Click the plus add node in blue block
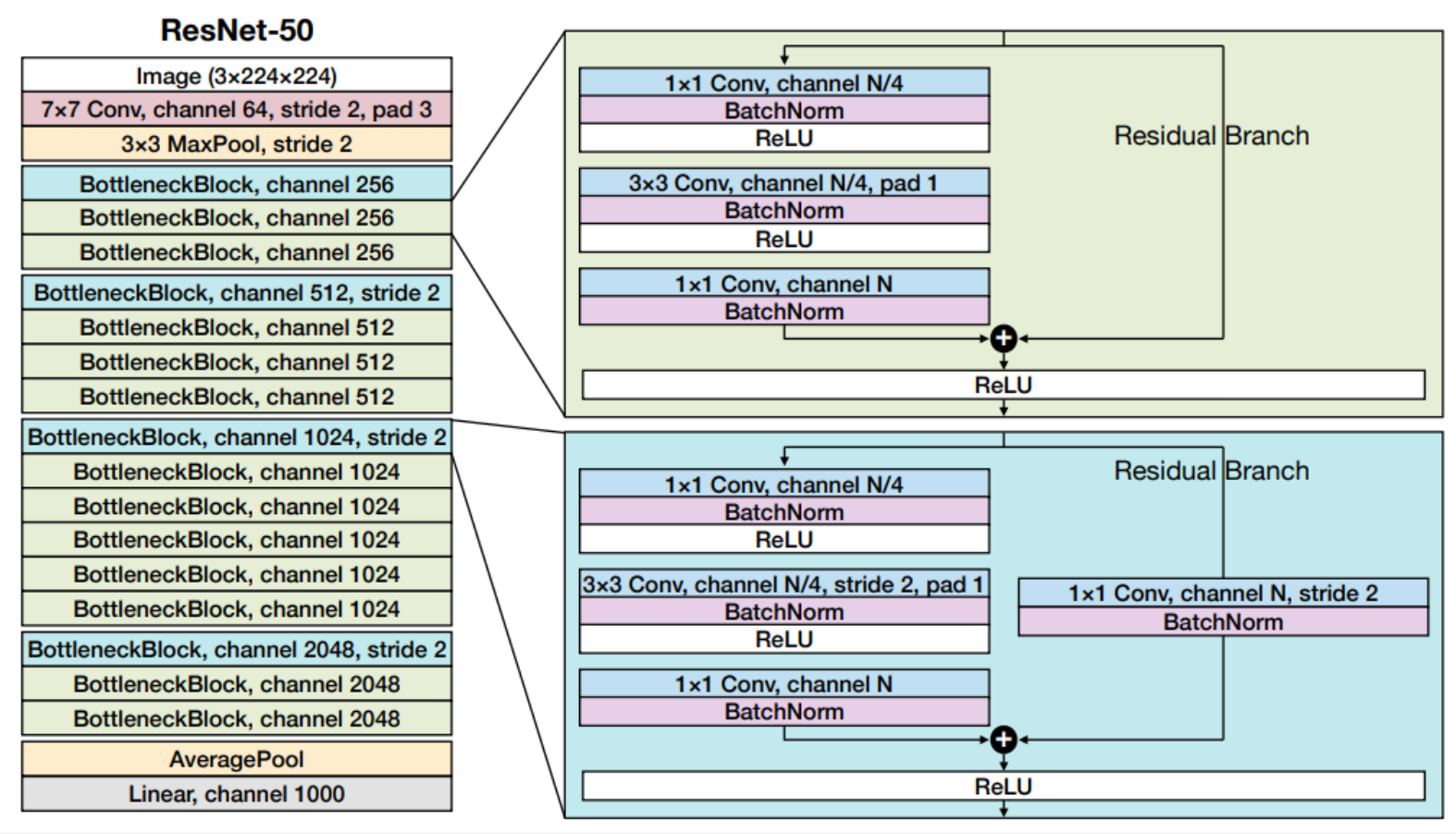The image size is (1456, 834). 1004,740
